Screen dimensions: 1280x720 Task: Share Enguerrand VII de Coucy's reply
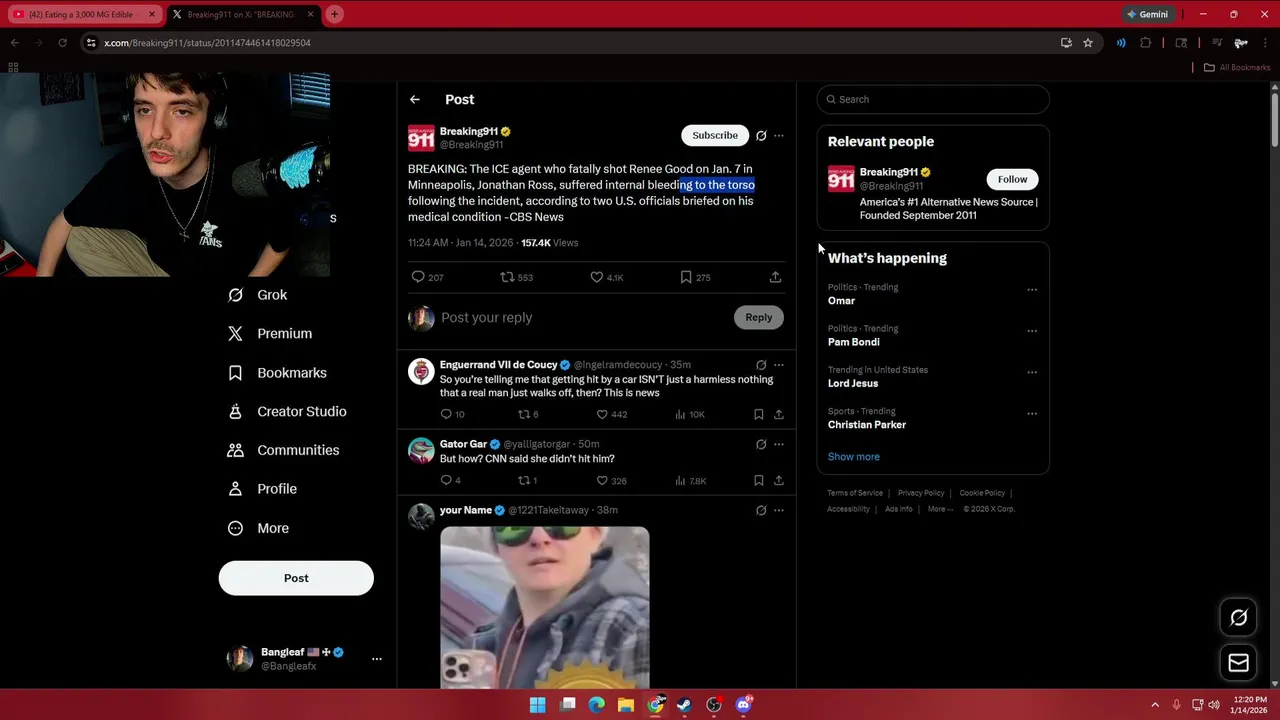coord(779,414)
